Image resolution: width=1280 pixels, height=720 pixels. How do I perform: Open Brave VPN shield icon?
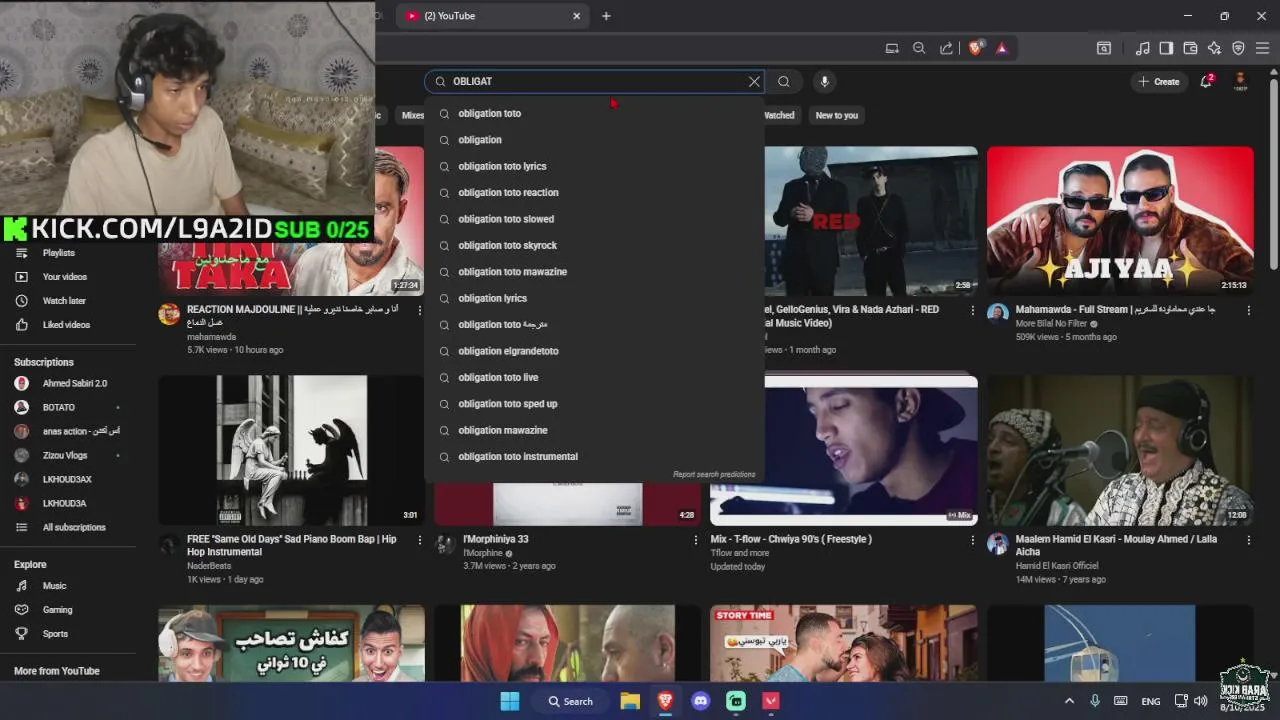point(1238,48)
